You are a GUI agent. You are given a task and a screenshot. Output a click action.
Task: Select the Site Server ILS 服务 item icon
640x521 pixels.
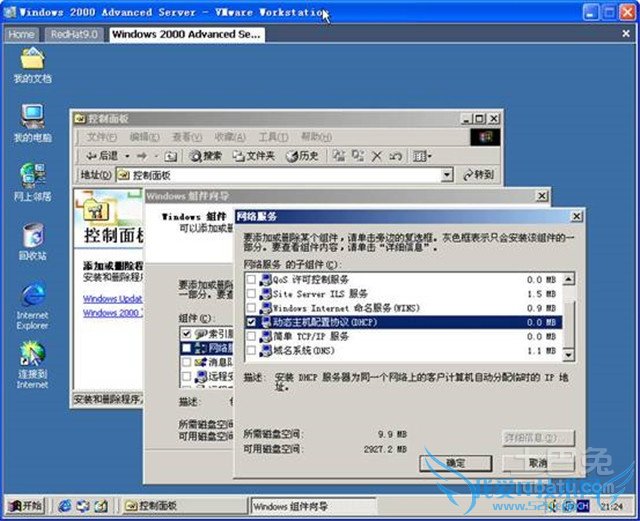point(266,294)
